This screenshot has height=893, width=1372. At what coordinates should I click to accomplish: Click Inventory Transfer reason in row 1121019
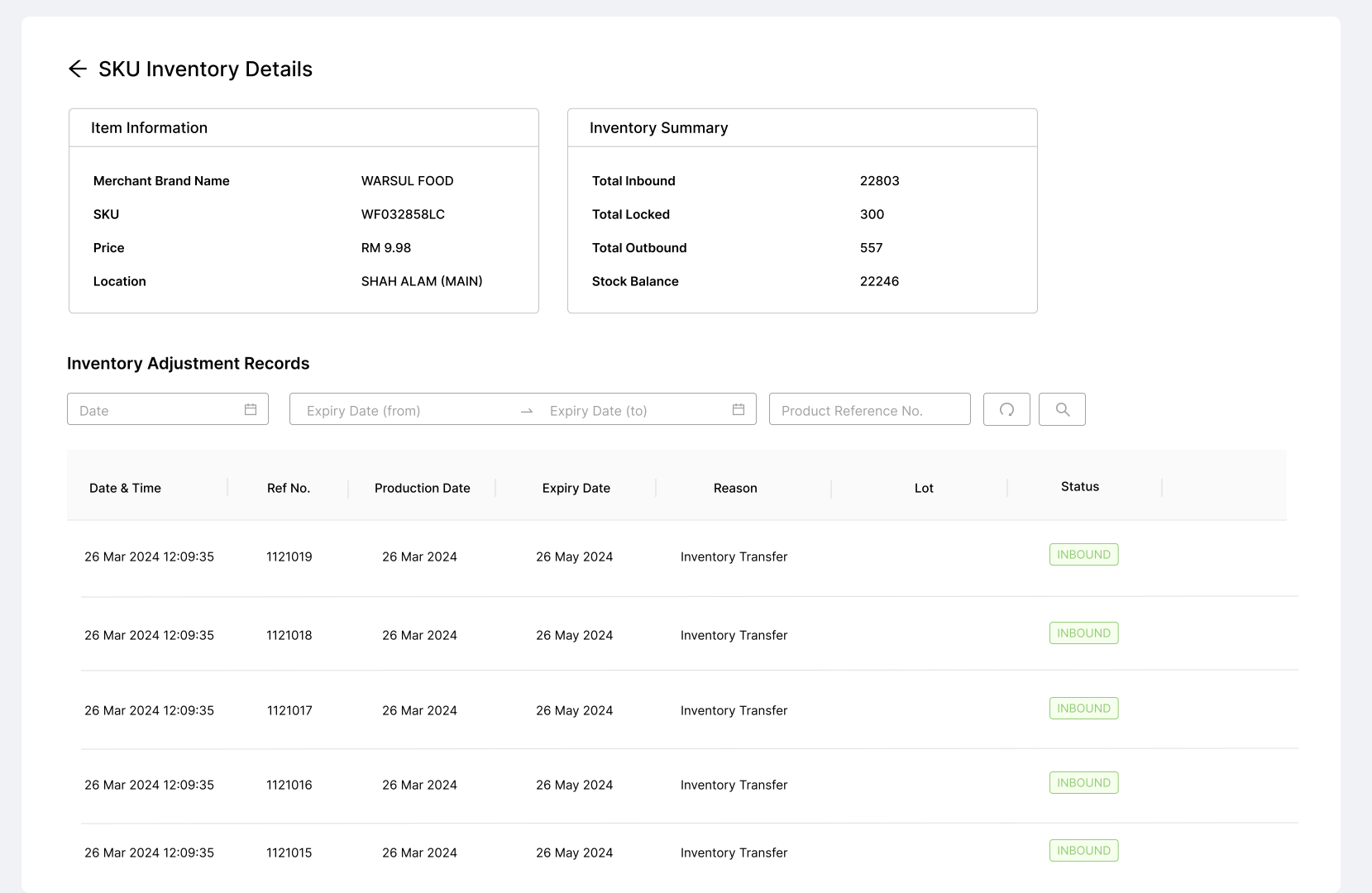coord(734,556)
